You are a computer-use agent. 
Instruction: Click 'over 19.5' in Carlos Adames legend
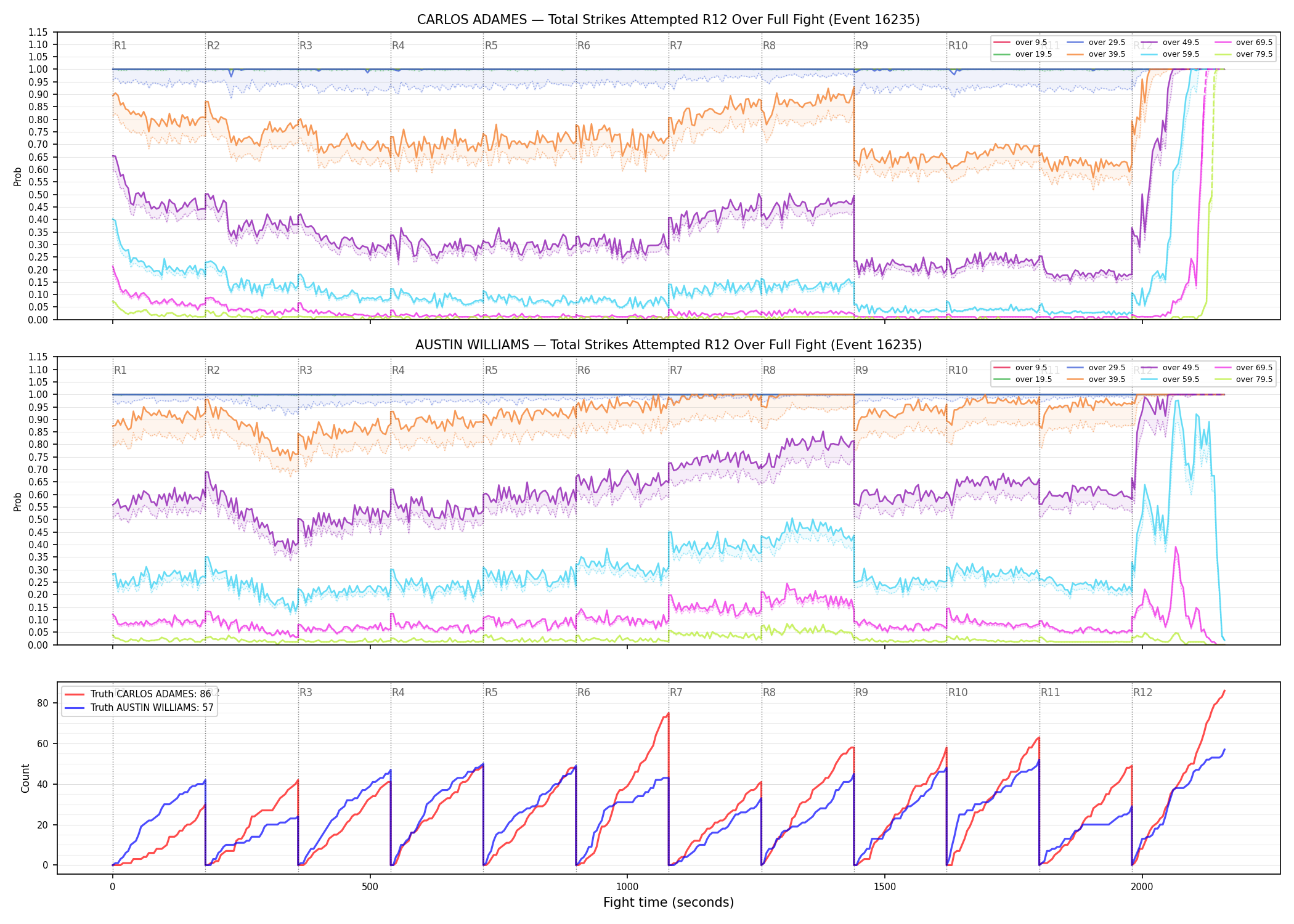click(1033, 54)
